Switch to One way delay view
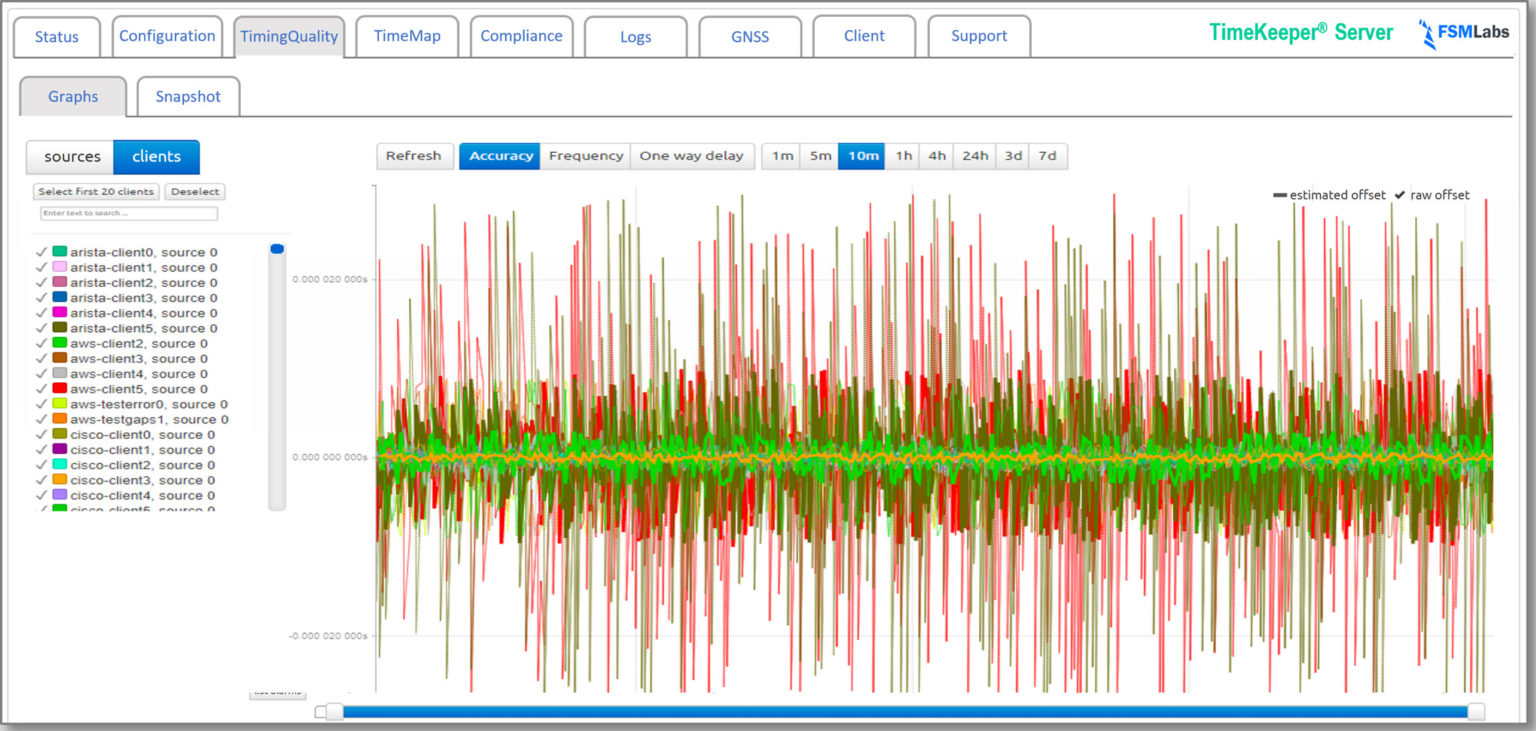The image size is (1536, 731). click(x=691, y=156)
